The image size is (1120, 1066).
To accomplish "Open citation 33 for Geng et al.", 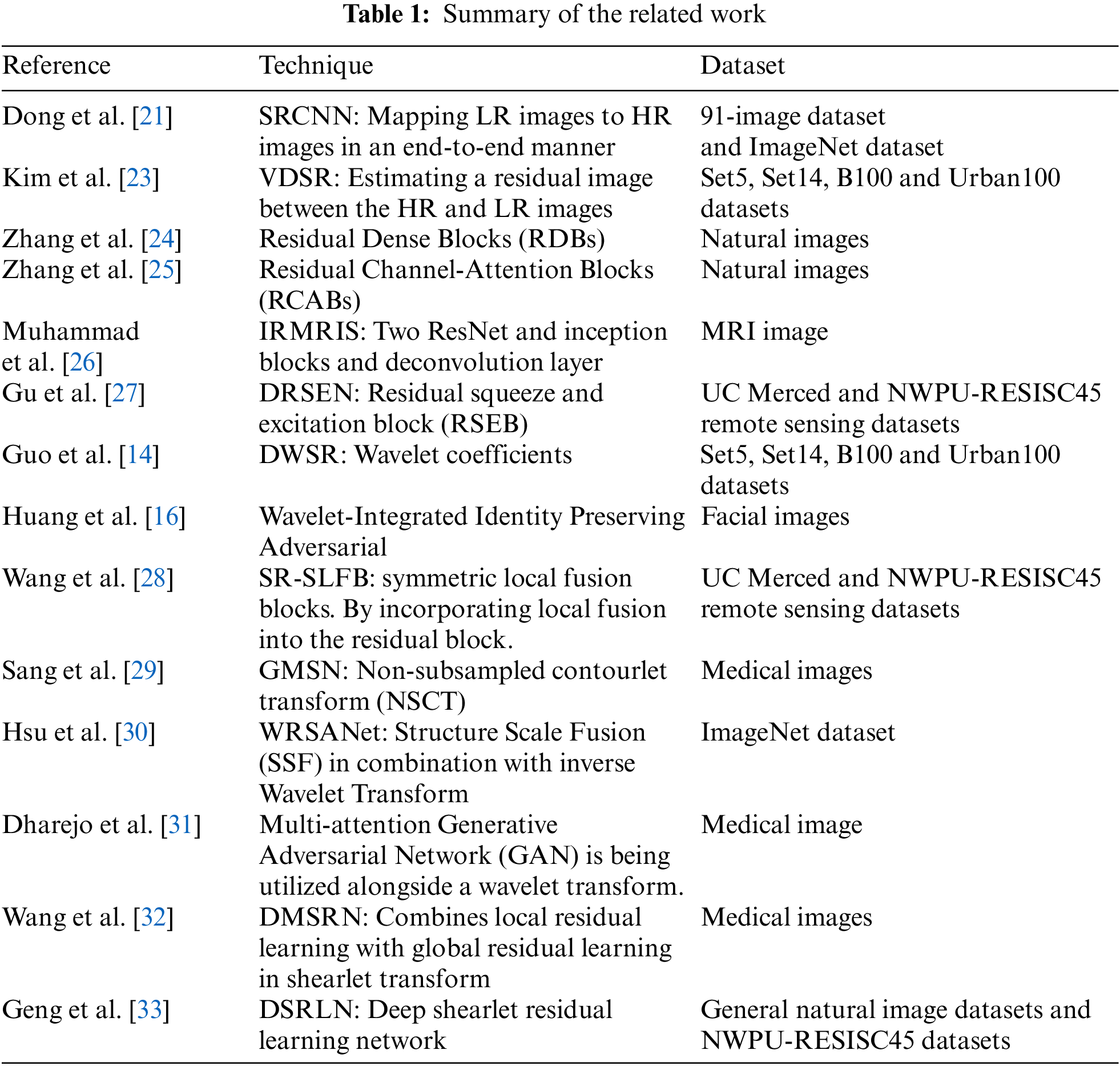I will pos(149,1011).
